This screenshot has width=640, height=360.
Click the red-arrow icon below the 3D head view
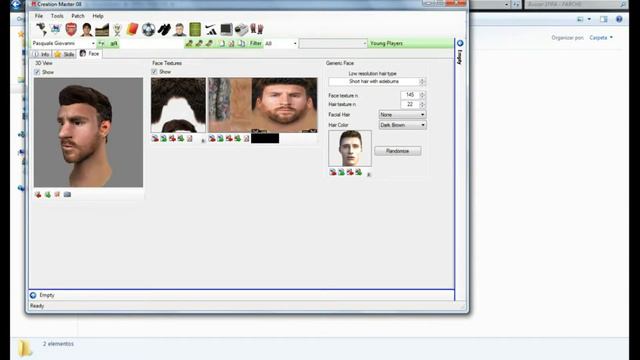pyautogui.click(x=38, y=195)
